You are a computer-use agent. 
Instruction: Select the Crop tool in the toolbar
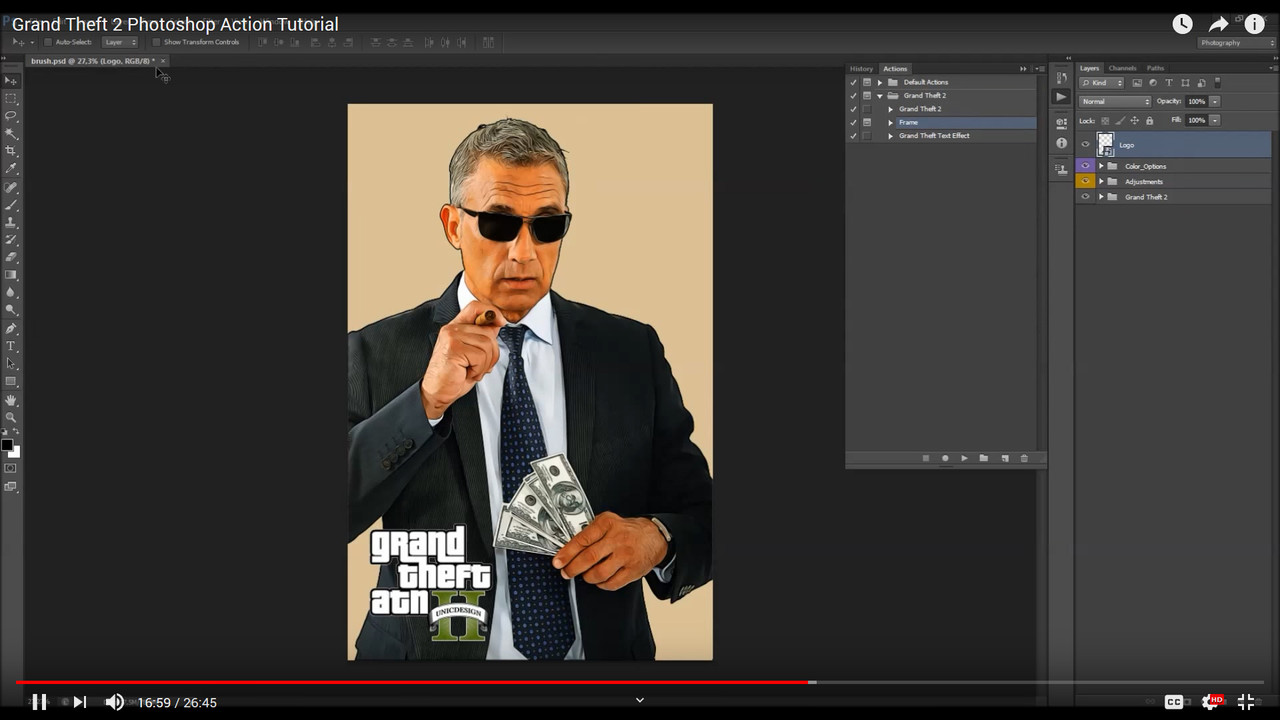click(11, 150)
